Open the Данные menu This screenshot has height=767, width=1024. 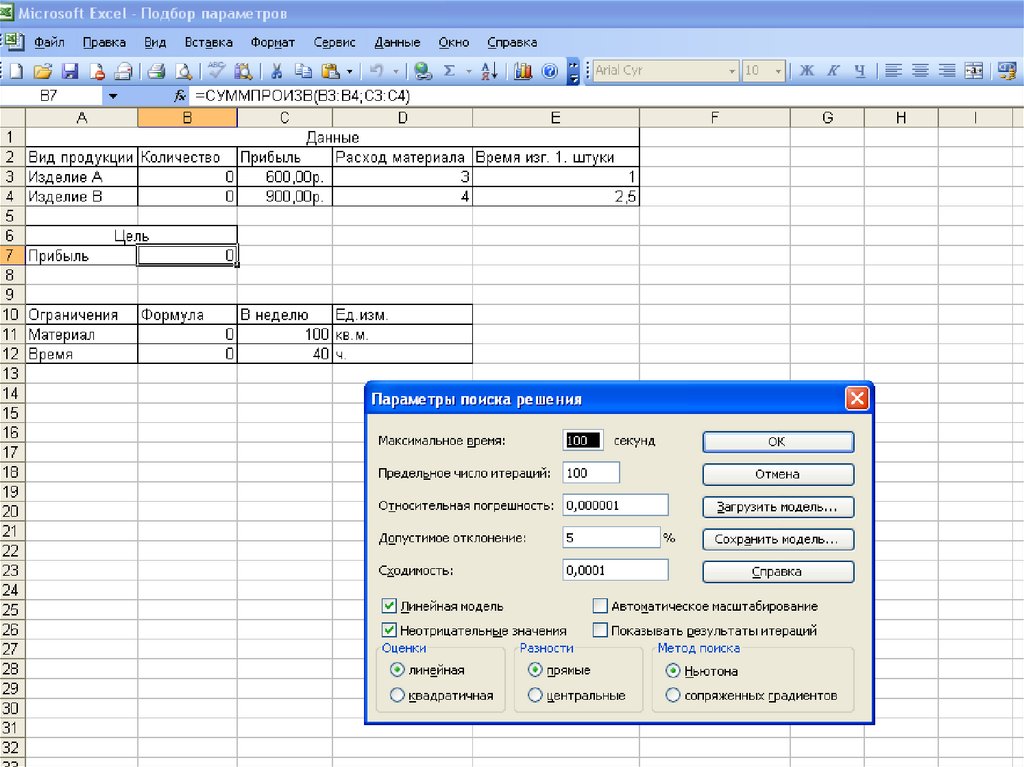397,43
